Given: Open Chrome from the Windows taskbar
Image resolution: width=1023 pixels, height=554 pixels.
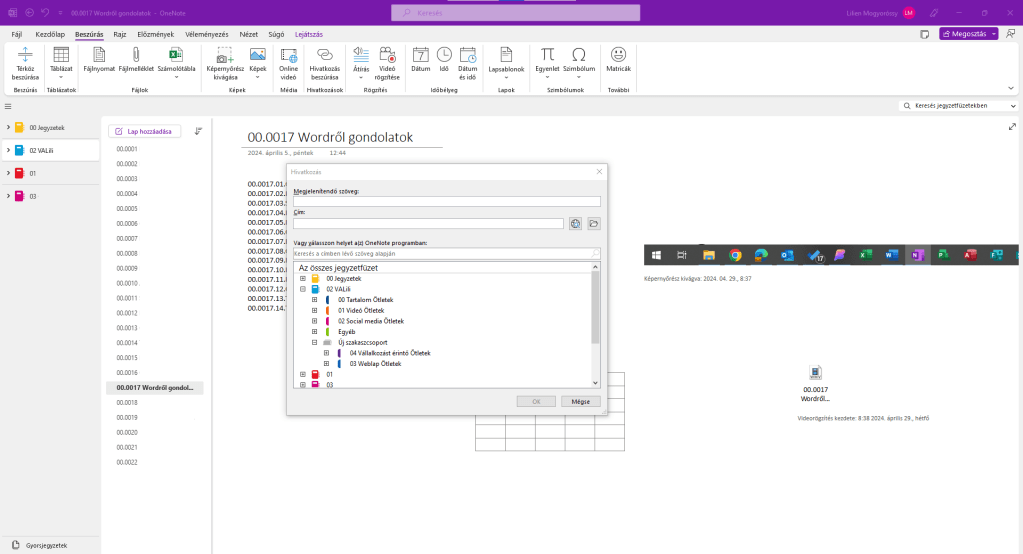Looking at the screenshot, I should pos(735,256).
